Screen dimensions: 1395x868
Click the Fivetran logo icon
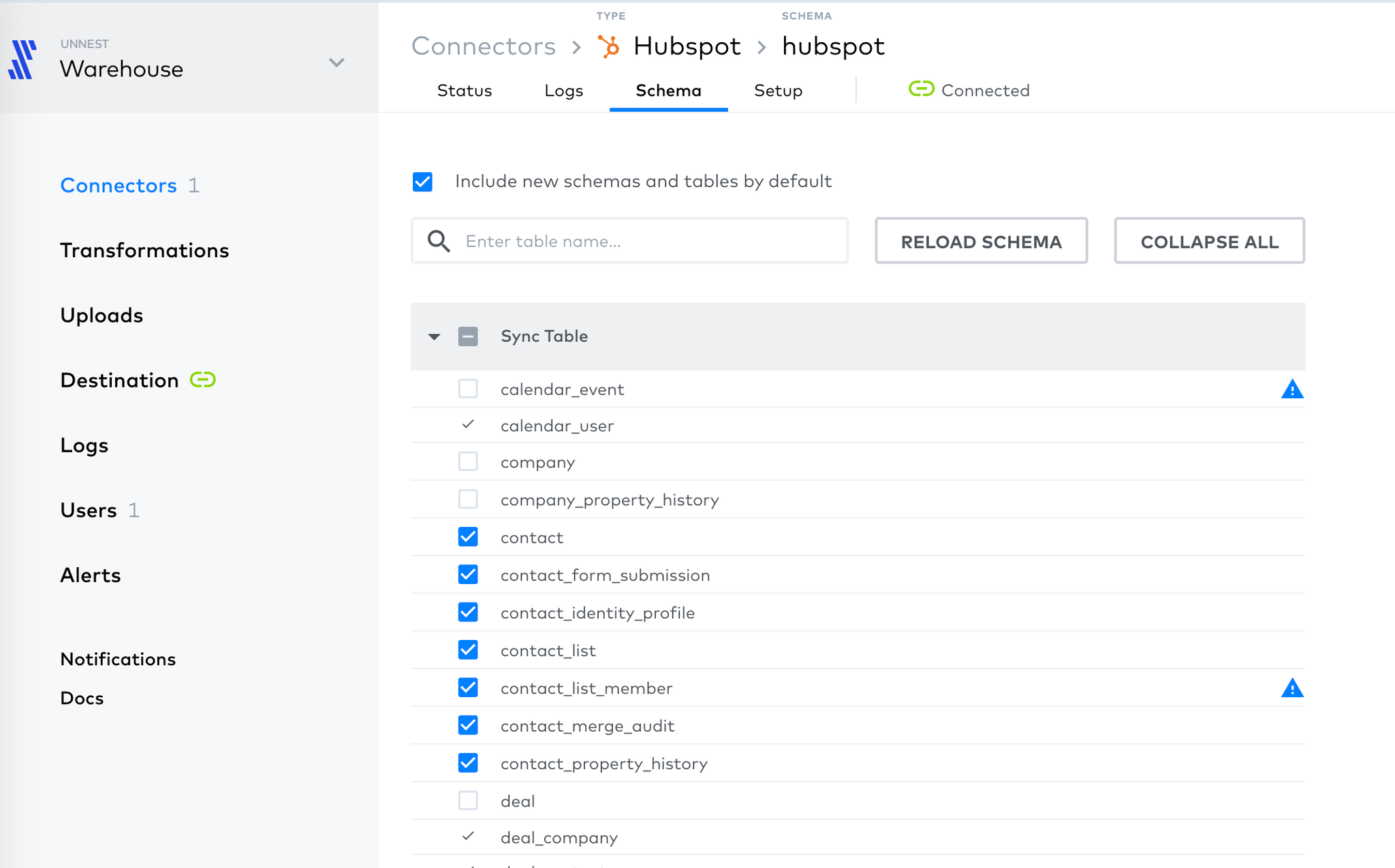[x=22, y=60]
